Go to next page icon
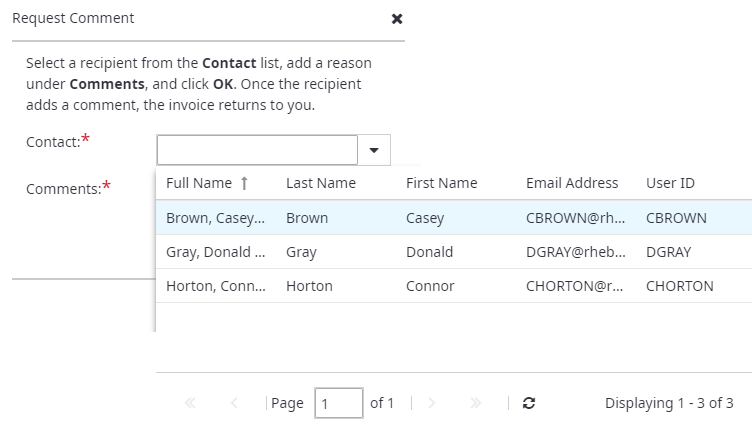The image size is (752, 430). coord(432,403)
